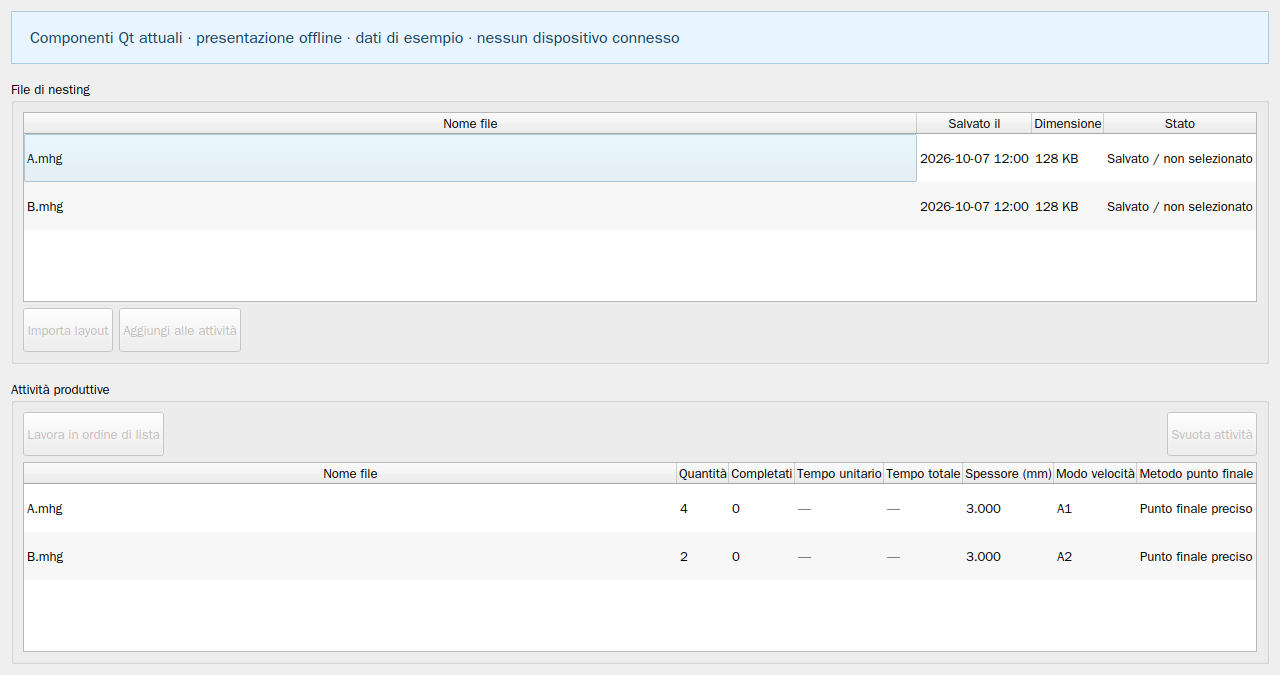Screen dimensions: 1280x675
Task: Select A.mhg in the production activities table
Action: [350, 508]
